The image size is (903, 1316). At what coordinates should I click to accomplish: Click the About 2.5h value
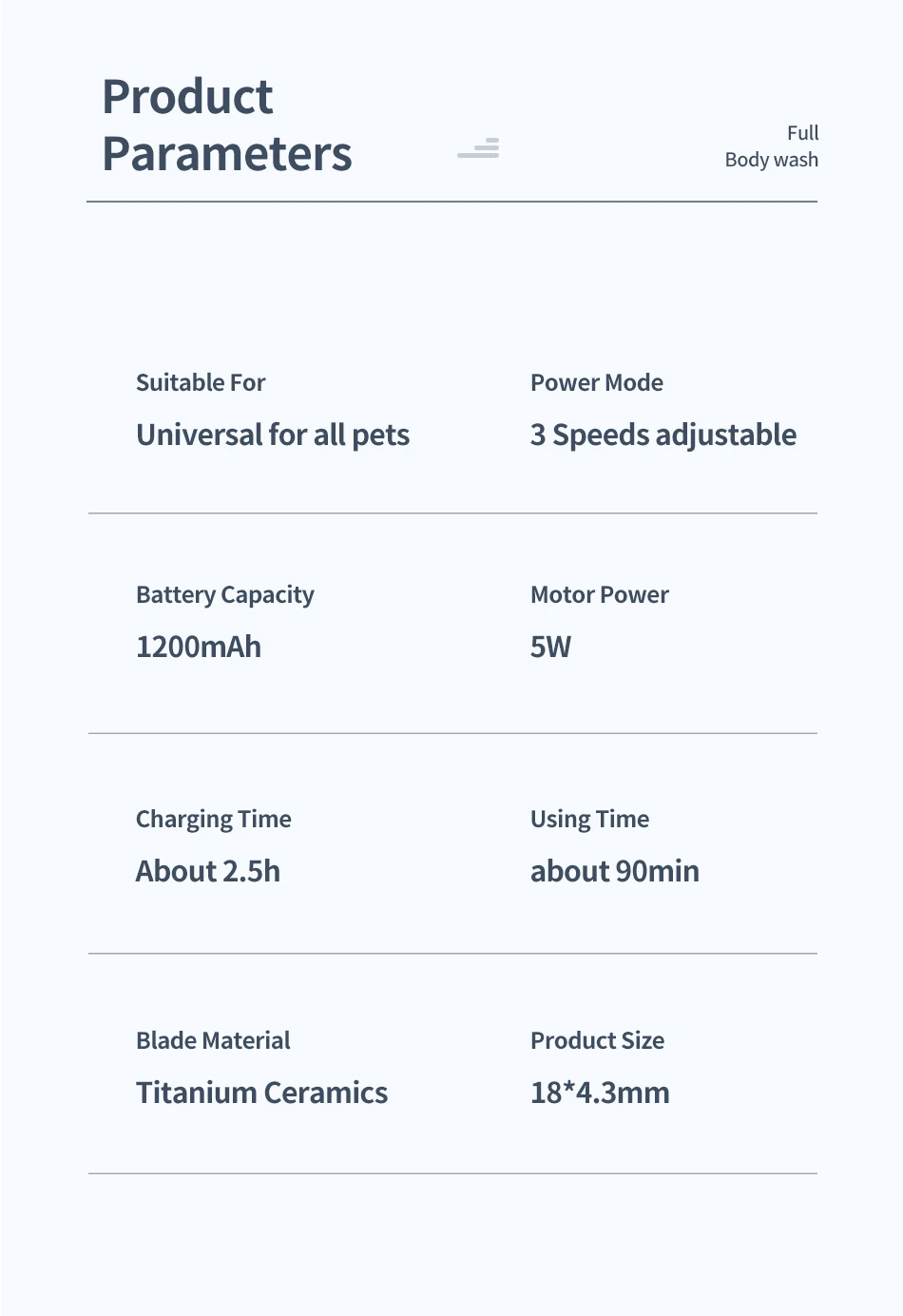pos(208,871)
